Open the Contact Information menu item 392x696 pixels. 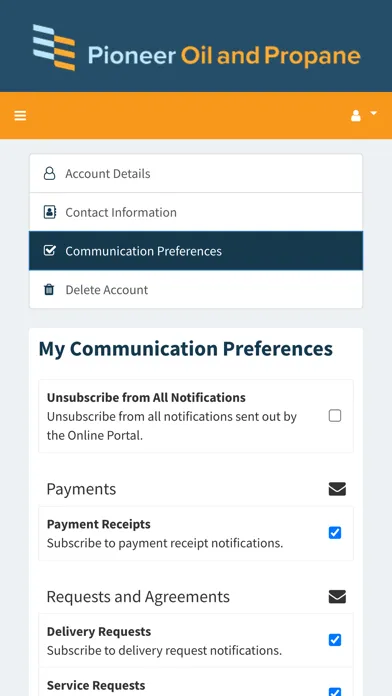[x=196, y=212]
